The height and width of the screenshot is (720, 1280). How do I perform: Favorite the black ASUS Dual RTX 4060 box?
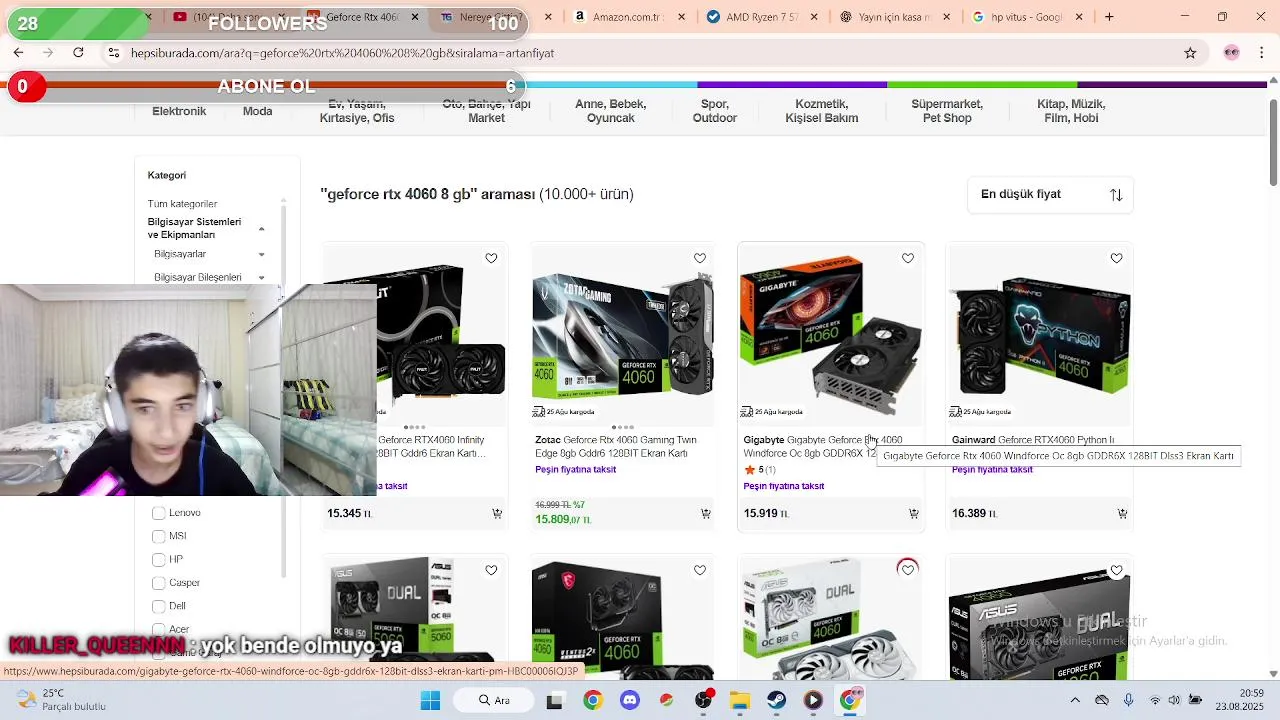[x=1116, y=570]
